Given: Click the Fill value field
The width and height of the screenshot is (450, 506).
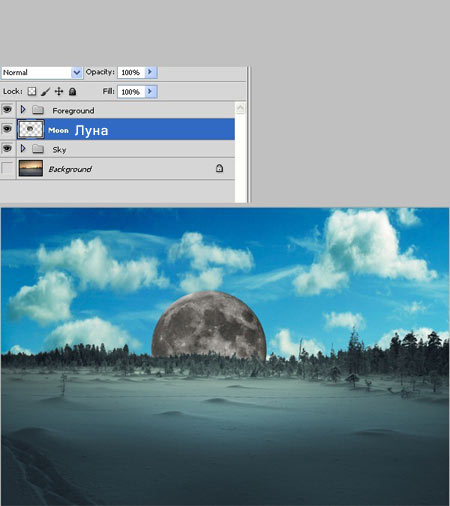Looking at the screenshot, I should pos(131,92).
